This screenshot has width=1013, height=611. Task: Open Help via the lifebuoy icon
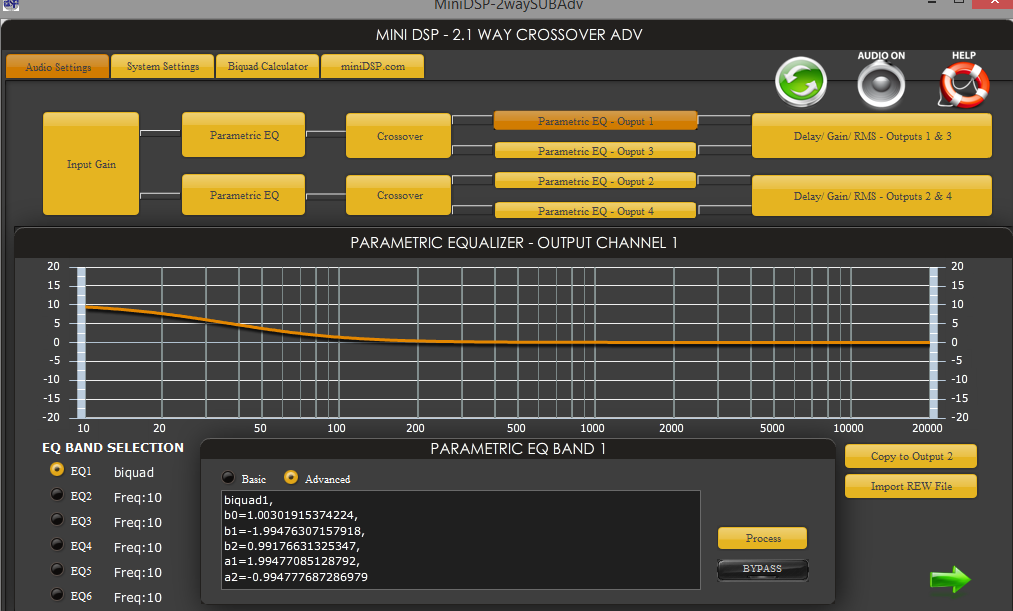tap(963, 85)
